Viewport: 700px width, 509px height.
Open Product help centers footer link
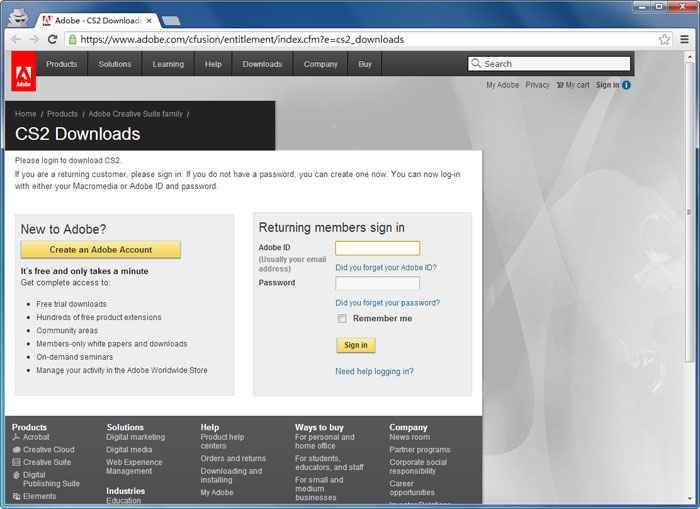click(222, 442)
